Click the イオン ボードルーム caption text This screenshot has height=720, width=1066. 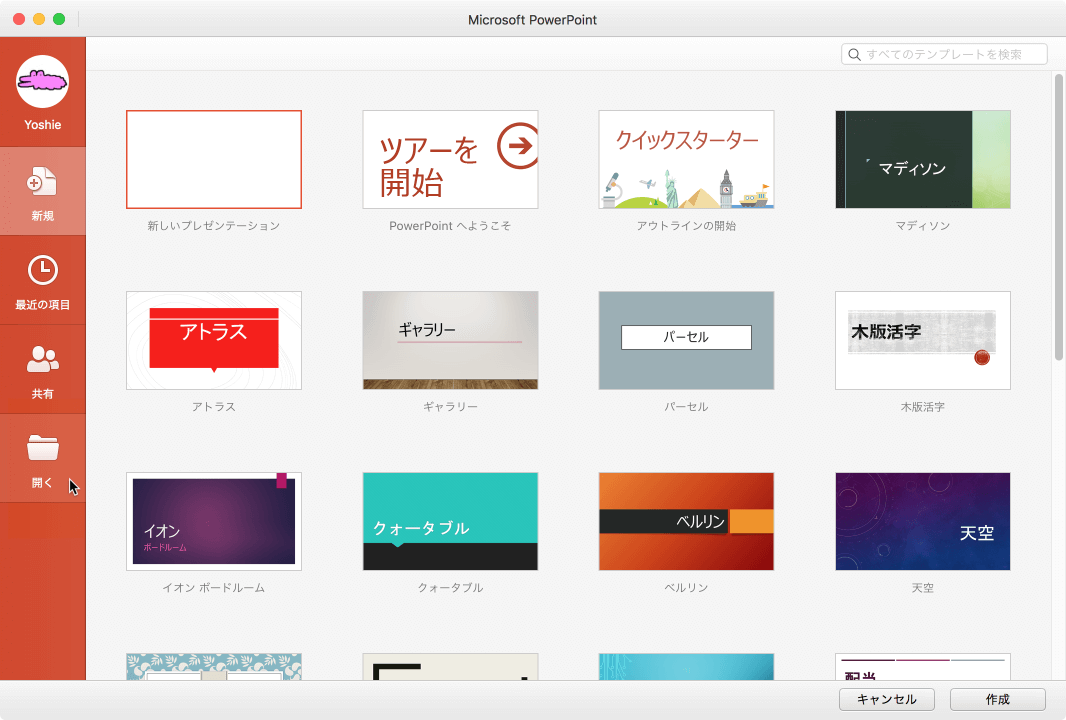214,587
